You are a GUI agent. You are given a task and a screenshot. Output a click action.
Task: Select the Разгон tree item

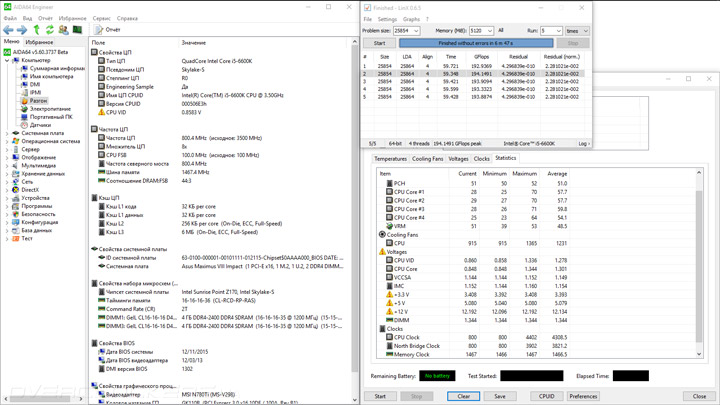tap(38, 101)
